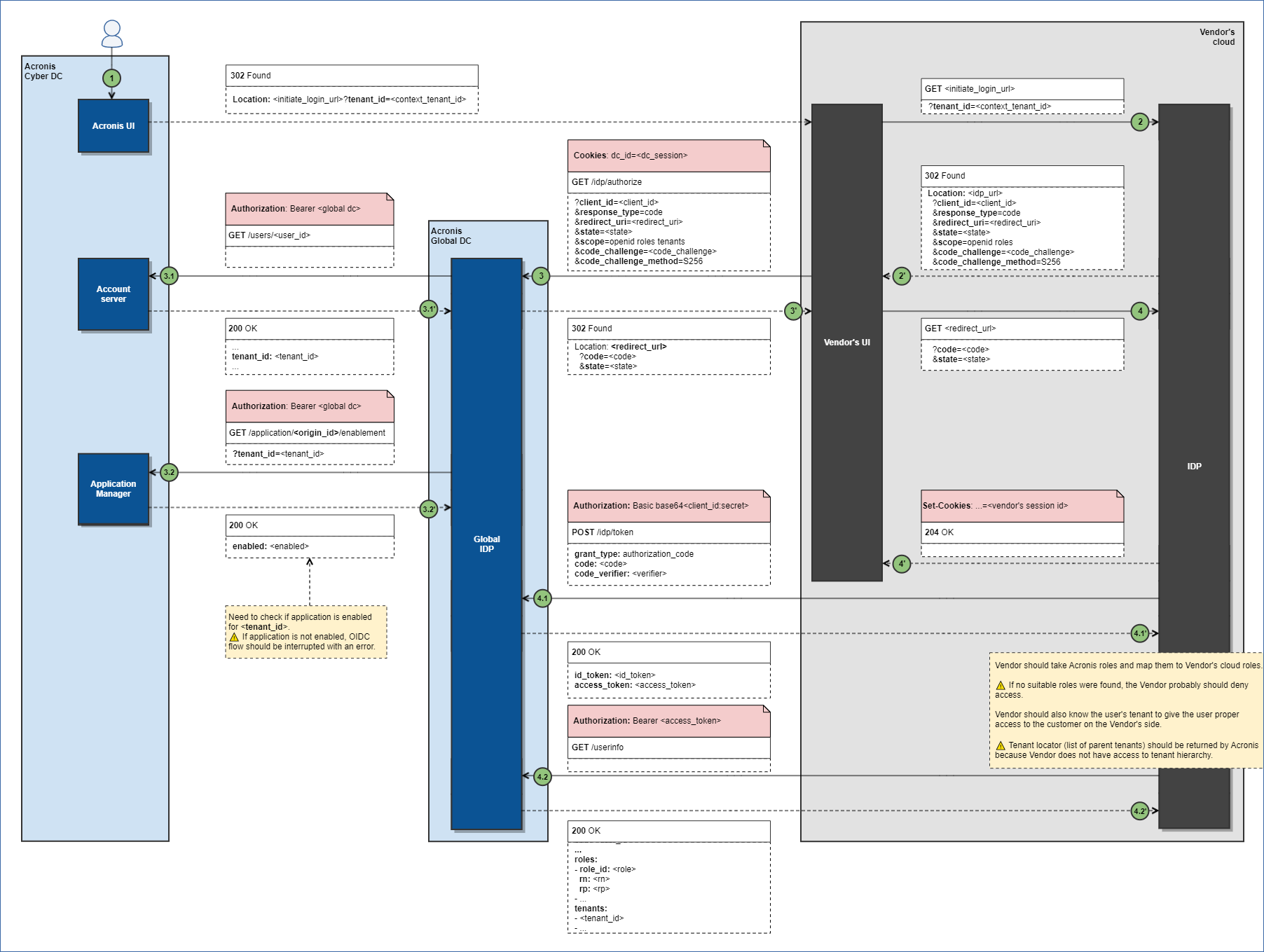Click the 'GET <initiate_login_url>' header box
This screenshot has height=952, width=1264.
point(1022,89)
